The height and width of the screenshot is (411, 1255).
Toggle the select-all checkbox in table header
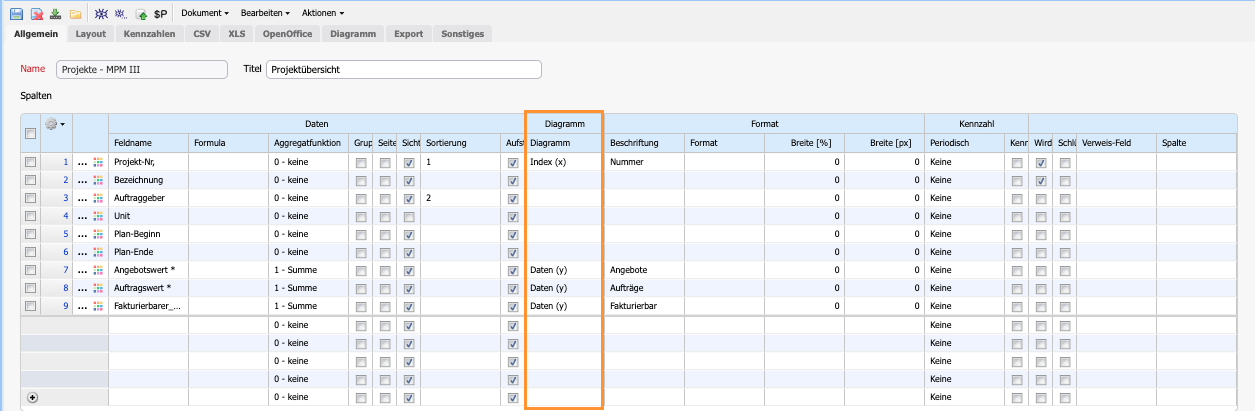point(31,133)
